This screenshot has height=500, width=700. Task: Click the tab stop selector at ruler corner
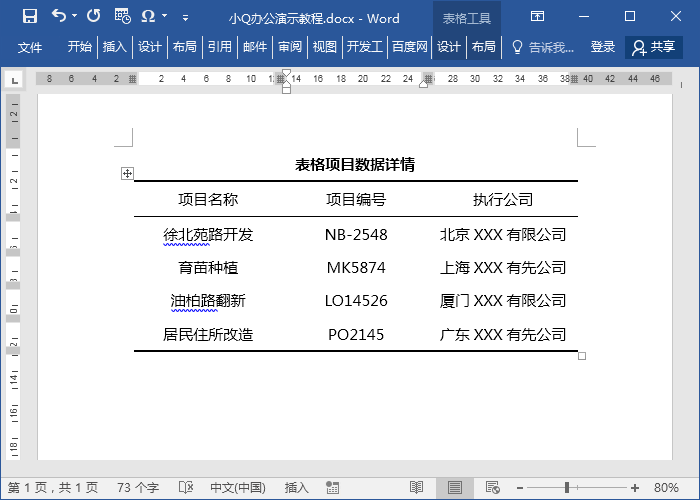(14, 80)
